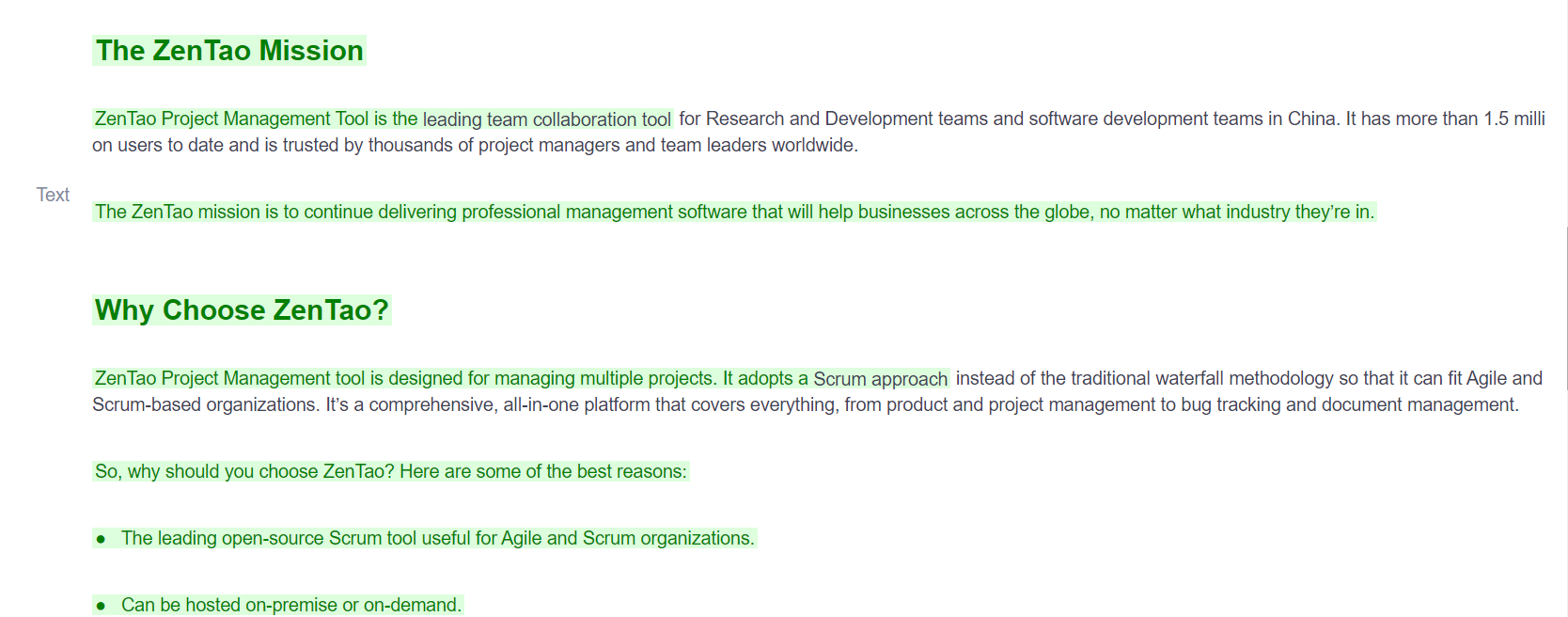Click the "Why Choose ZenTao?" heading
1568x617 pixels.
242,310
